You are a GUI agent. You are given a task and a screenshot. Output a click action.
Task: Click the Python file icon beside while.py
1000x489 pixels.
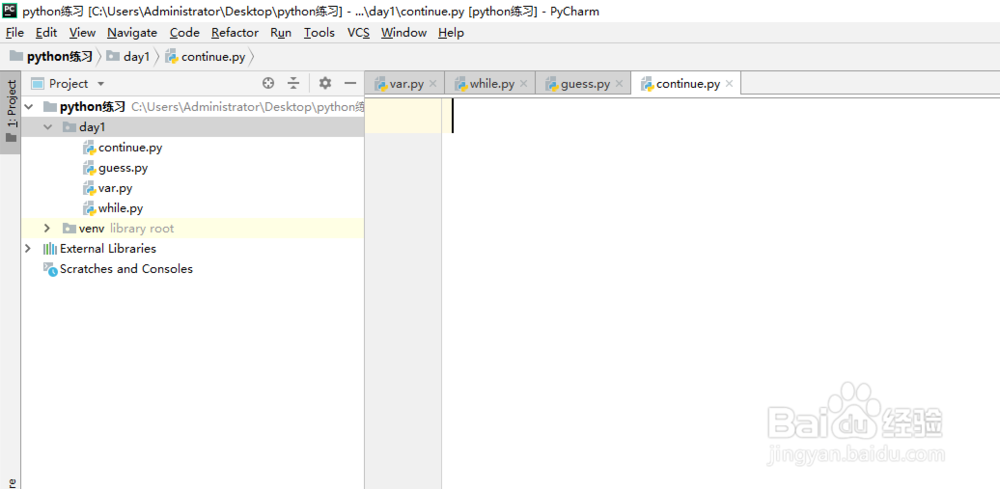(89, 208)
